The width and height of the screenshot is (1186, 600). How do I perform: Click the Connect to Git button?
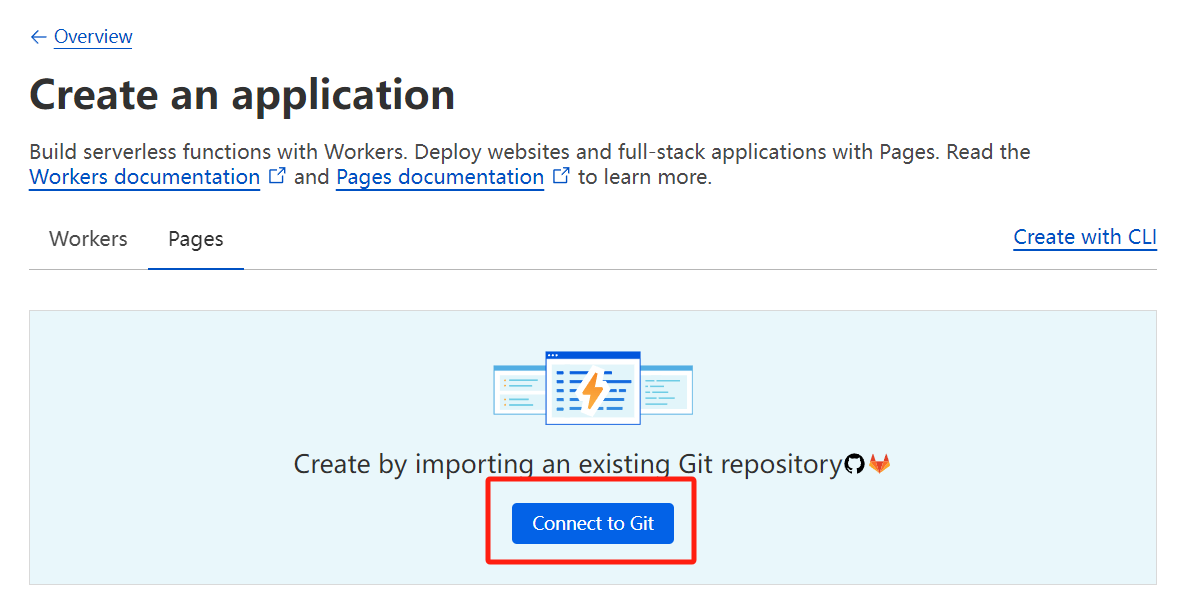pyautogui.click(x=593, y=524)
